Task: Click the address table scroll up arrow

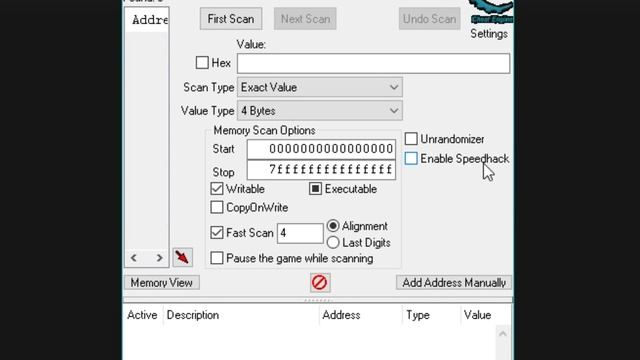Action: pyautogui.click(x=503, y=334)
